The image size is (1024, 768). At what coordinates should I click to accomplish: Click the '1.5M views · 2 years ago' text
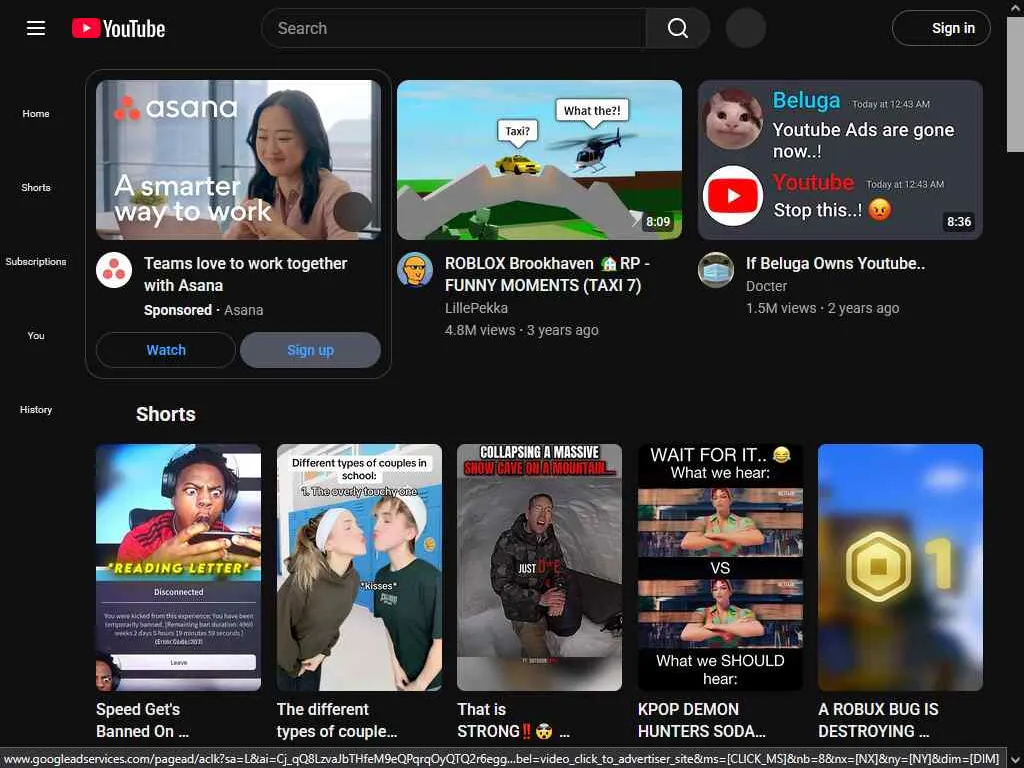(822, 308)
